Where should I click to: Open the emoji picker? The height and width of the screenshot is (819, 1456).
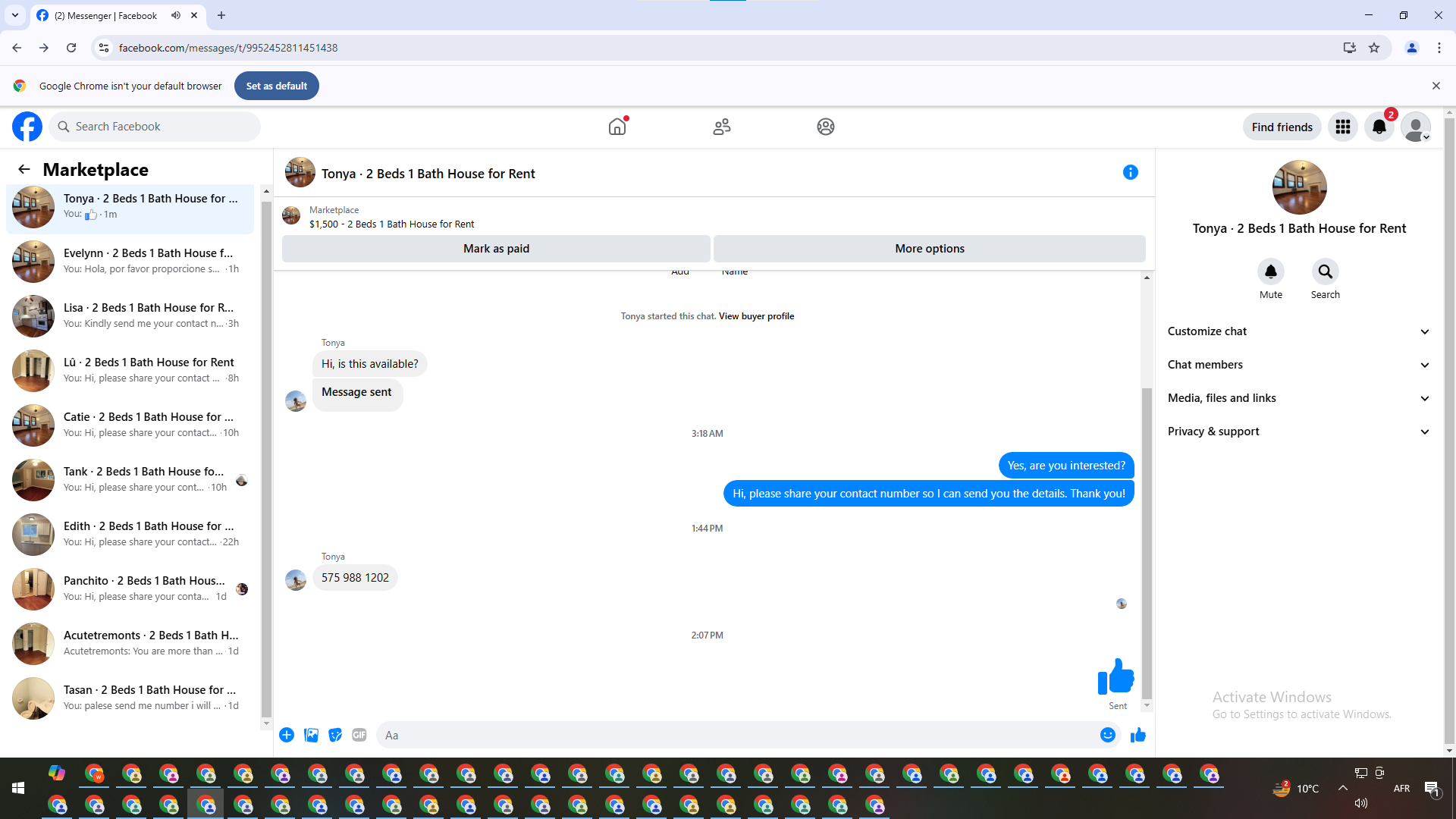[1108, 735]
